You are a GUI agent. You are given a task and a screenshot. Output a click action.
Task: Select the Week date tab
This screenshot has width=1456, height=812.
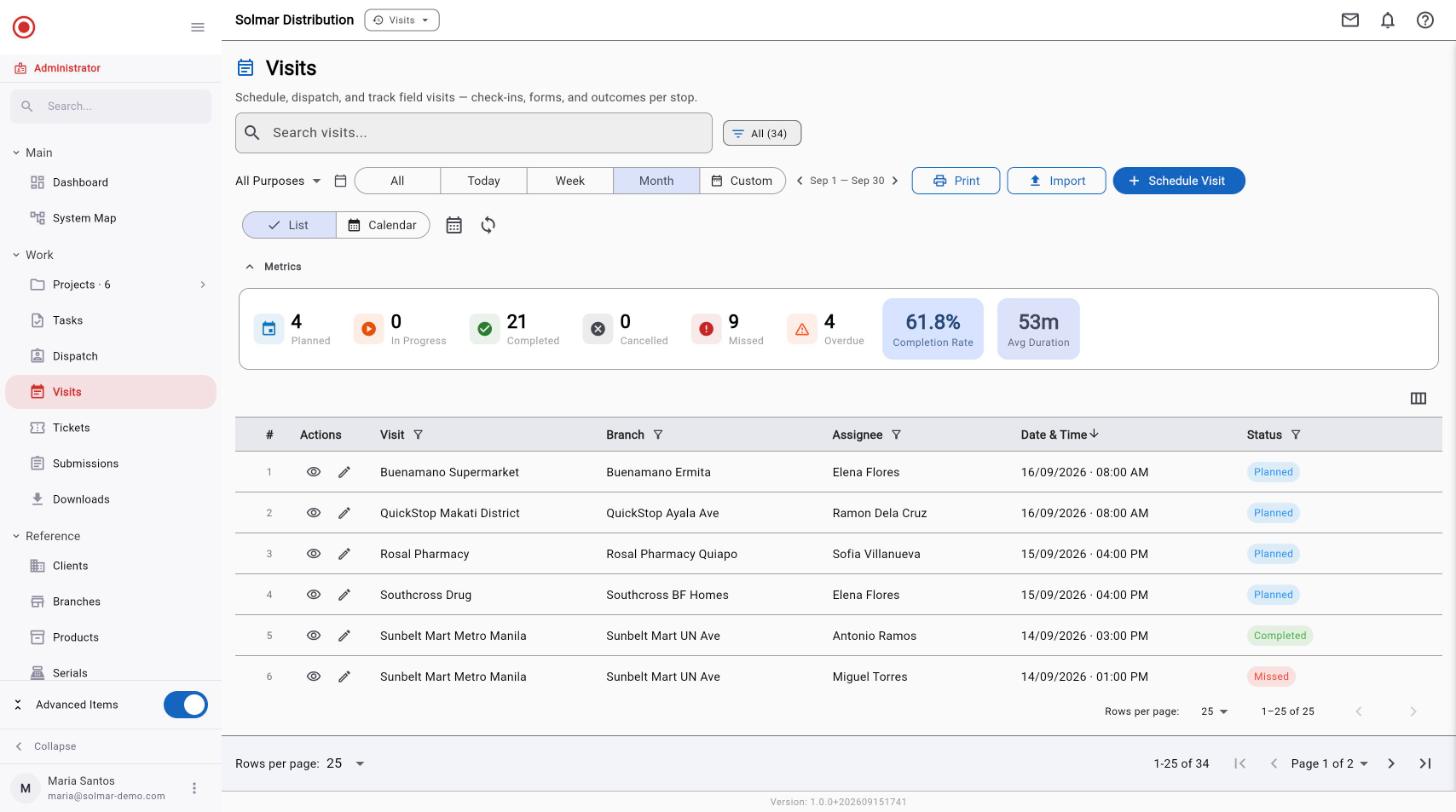tap(570, 181)
